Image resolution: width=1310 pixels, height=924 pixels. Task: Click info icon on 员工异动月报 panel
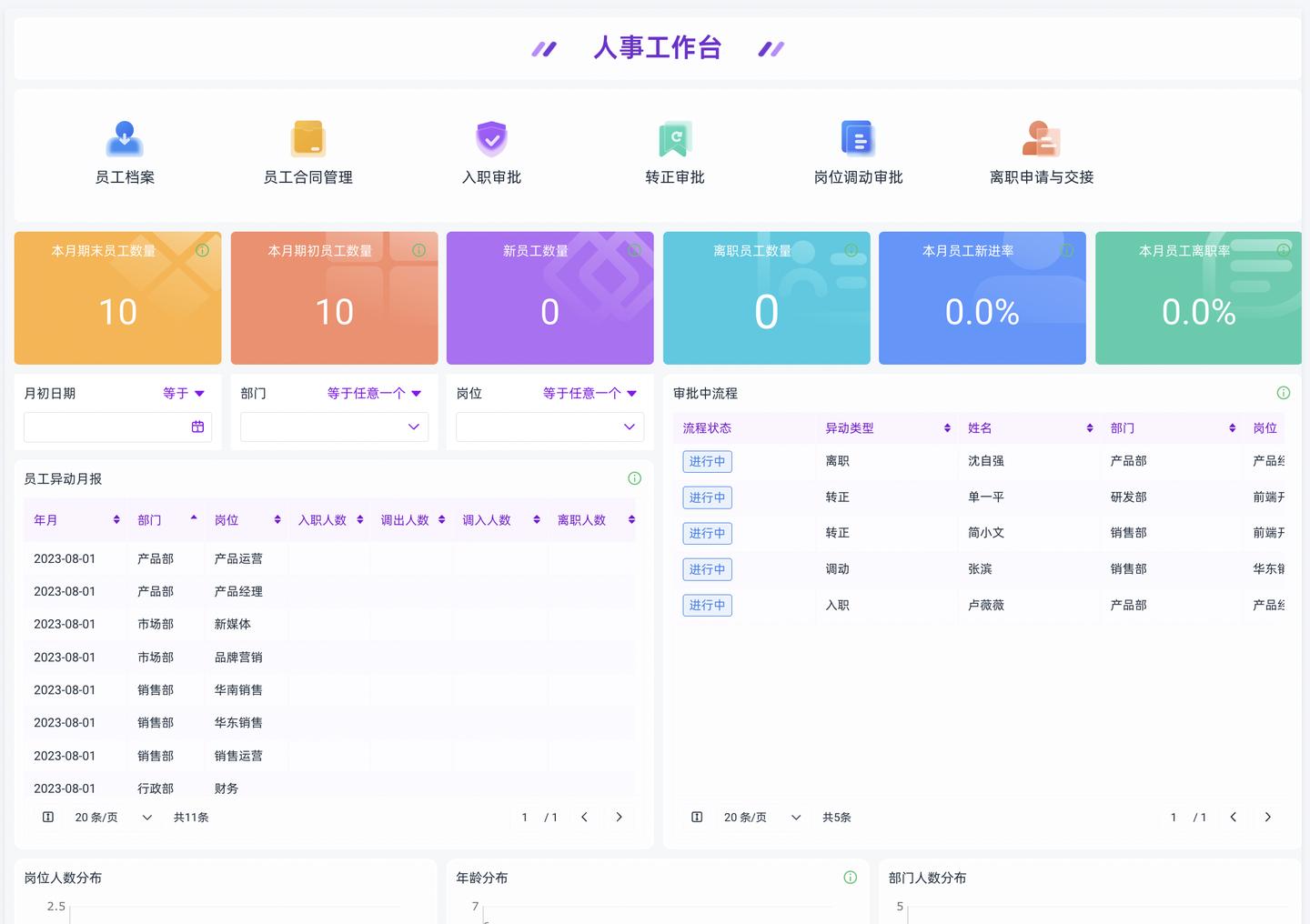coord(635,478)
